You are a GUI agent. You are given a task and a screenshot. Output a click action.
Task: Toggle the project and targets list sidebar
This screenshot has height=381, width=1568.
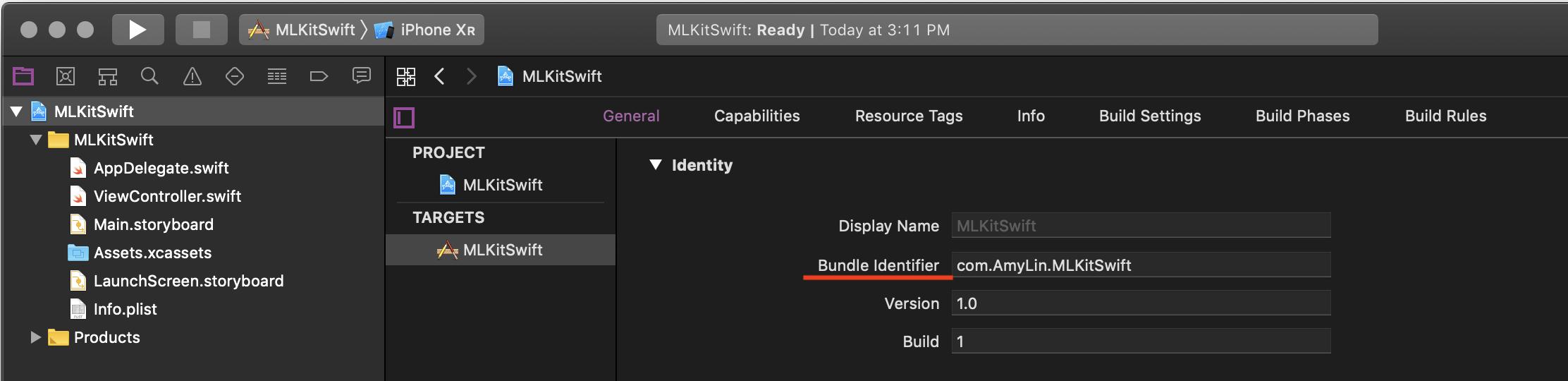(404, 117)
